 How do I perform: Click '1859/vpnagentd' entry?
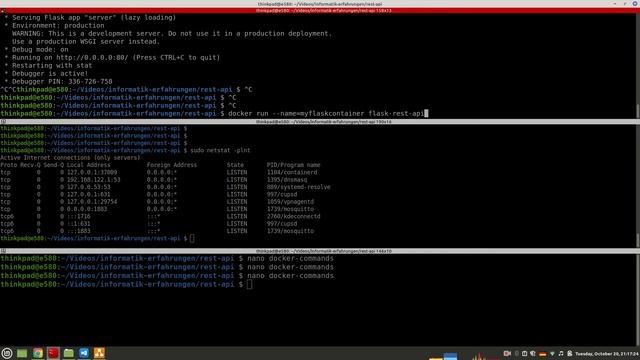coord(290,202)
